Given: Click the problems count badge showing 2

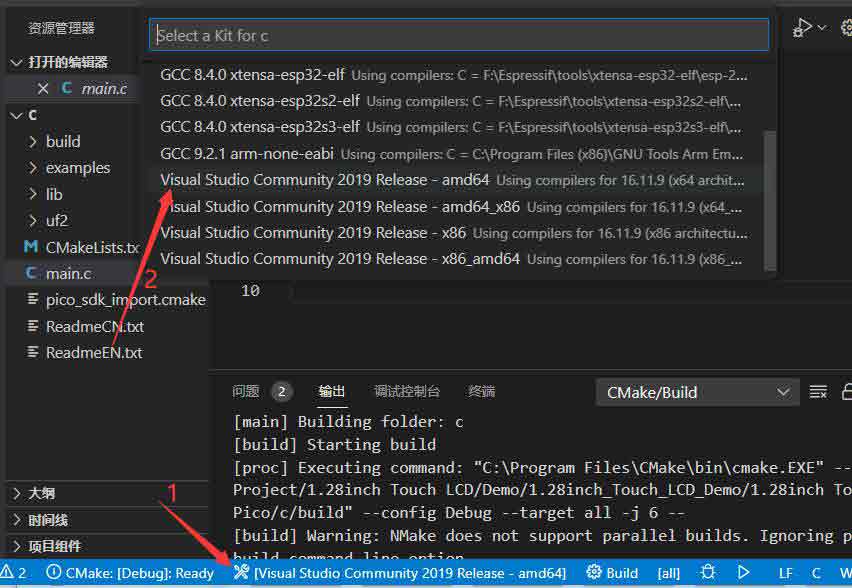Looking at the screenshot, I should (x=281, y=391).
